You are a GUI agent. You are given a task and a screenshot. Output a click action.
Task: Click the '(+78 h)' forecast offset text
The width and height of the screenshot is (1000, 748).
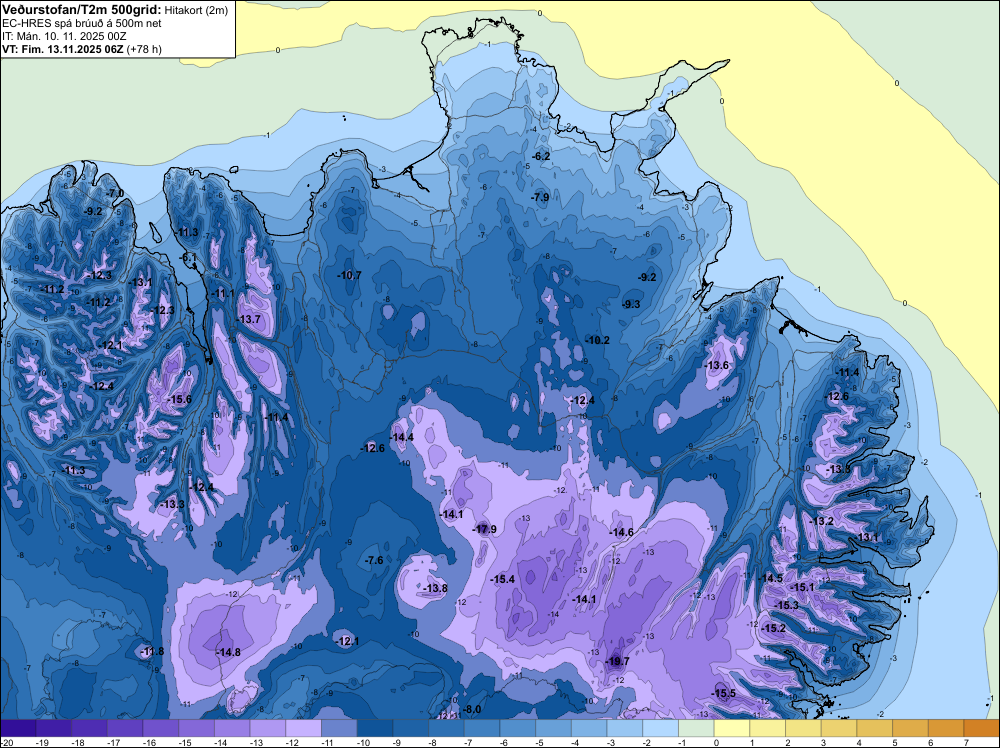coord(144,49)
